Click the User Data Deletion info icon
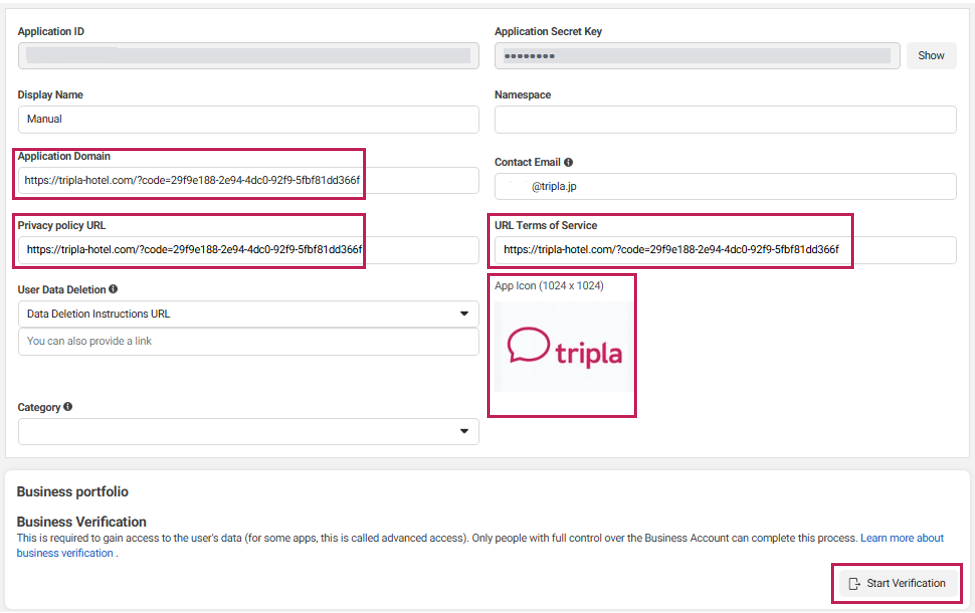The height and width of the screenshot is (613, 975). pyautogui.click(x=113, y=290)
